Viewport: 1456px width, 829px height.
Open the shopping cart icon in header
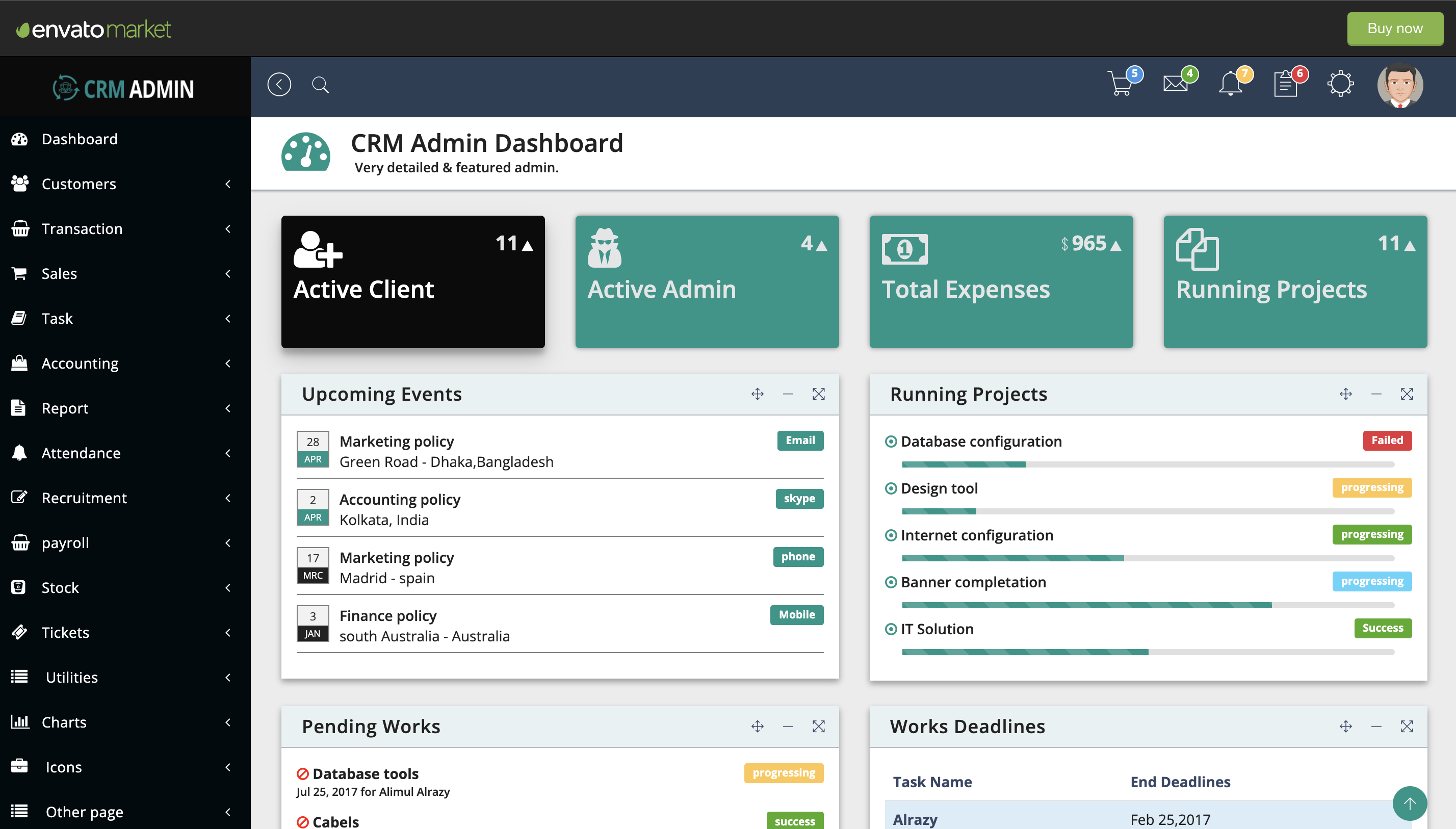[1121, 84]
